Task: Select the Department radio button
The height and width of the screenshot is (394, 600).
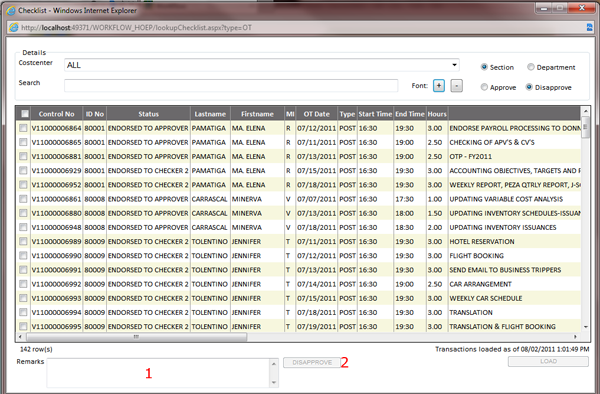Action: click(530, 67)
